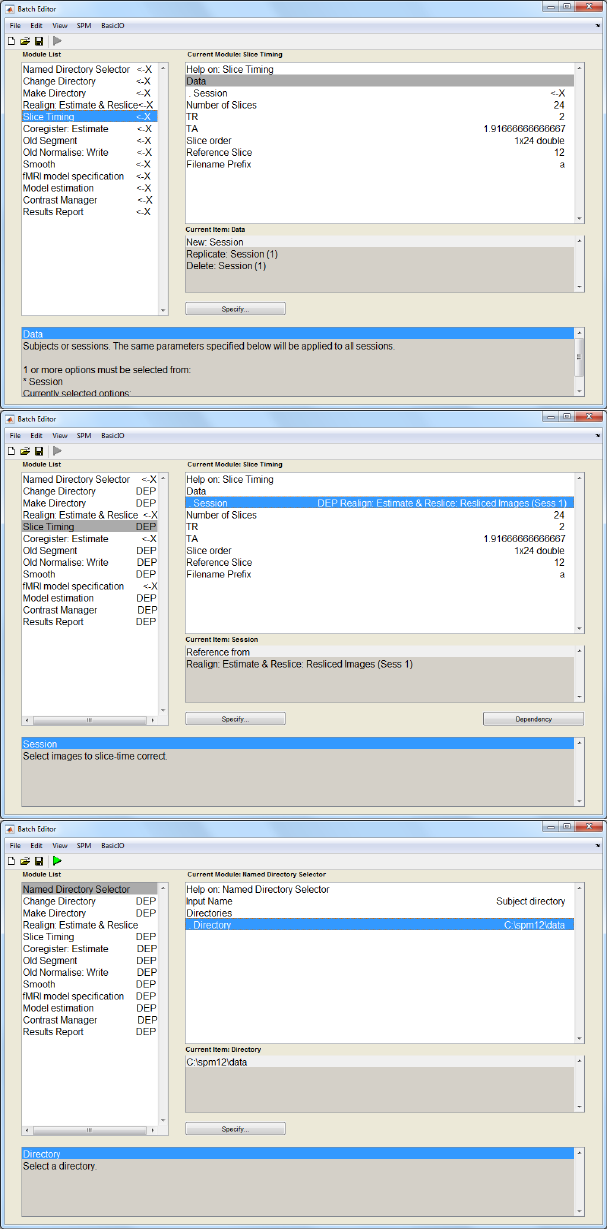Select 'New: Session' in Current Item list
The width and height of the screenshot is (607, 1229).
[x=379, y=242]
